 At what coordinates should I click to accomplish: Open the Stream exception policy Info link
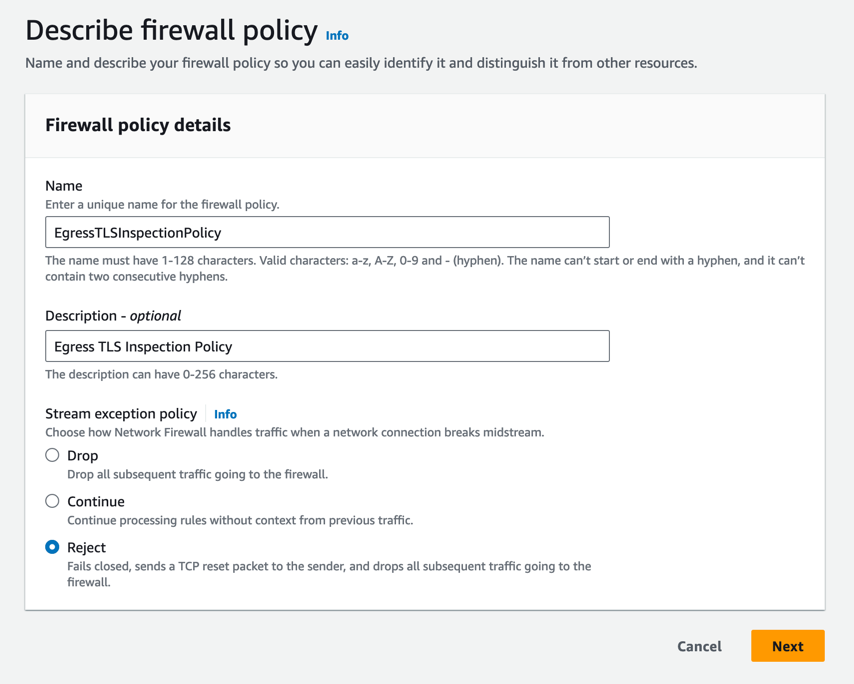[x=225, y=414]
